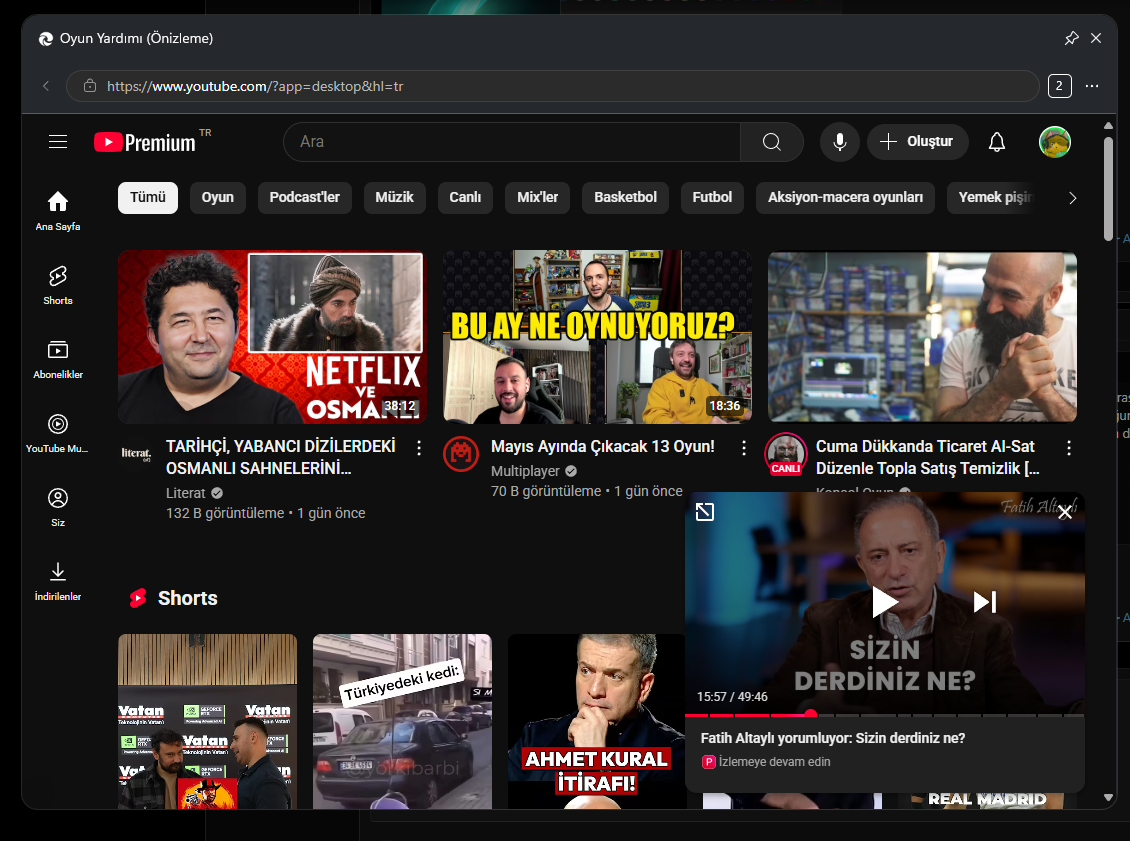Open Abonelikler in the sidebar
This screenshot has width=1130, height=841.
pyautogui.click(x=58, y=360)
